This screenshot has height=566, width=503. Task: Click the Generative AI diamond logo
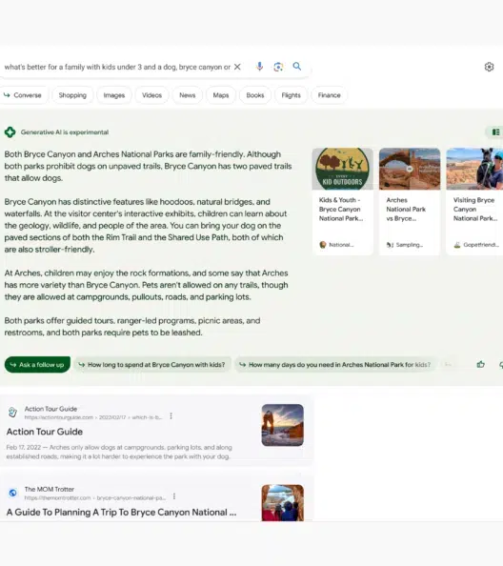[10, 132]
